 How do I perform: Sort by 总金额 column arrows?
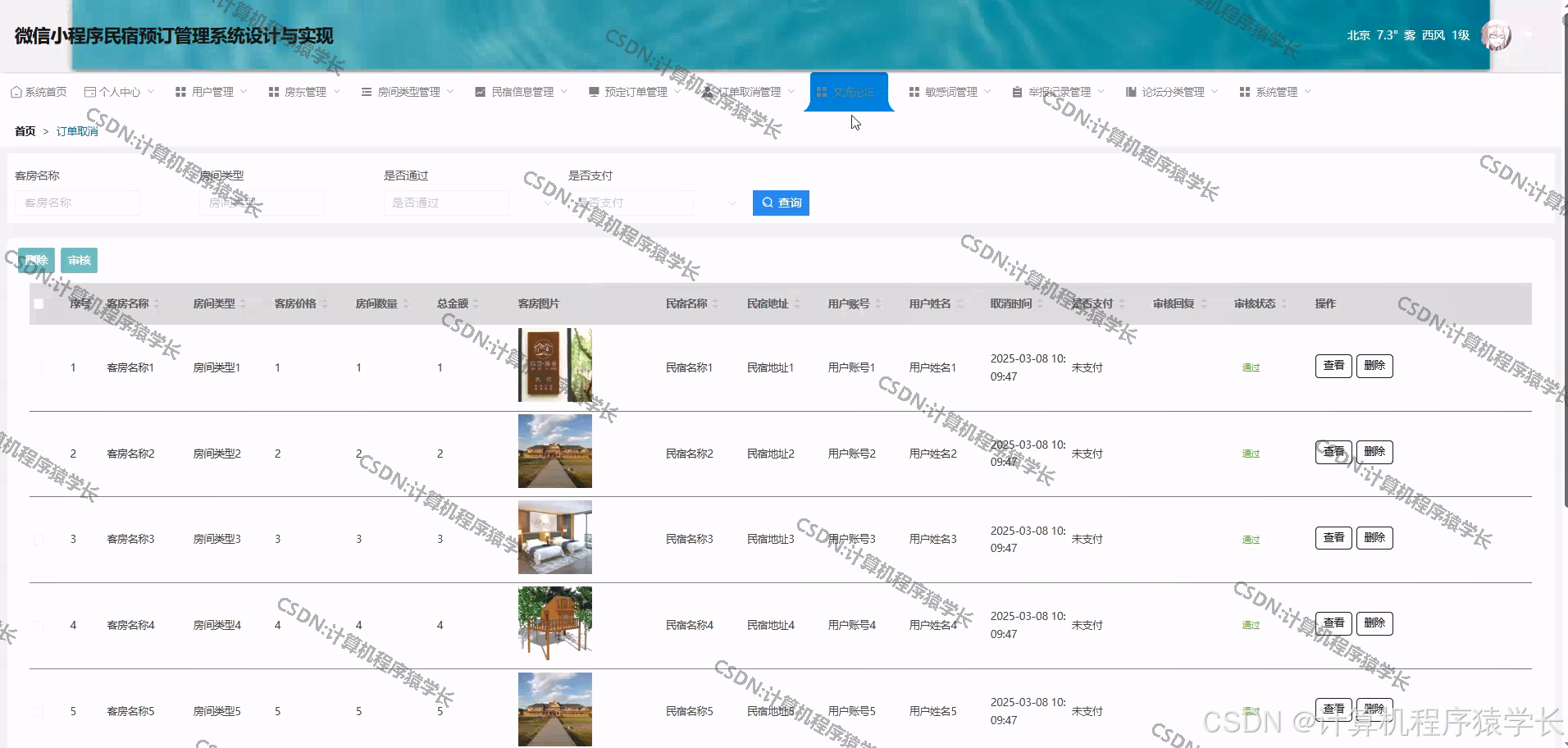tap(476, 303)
